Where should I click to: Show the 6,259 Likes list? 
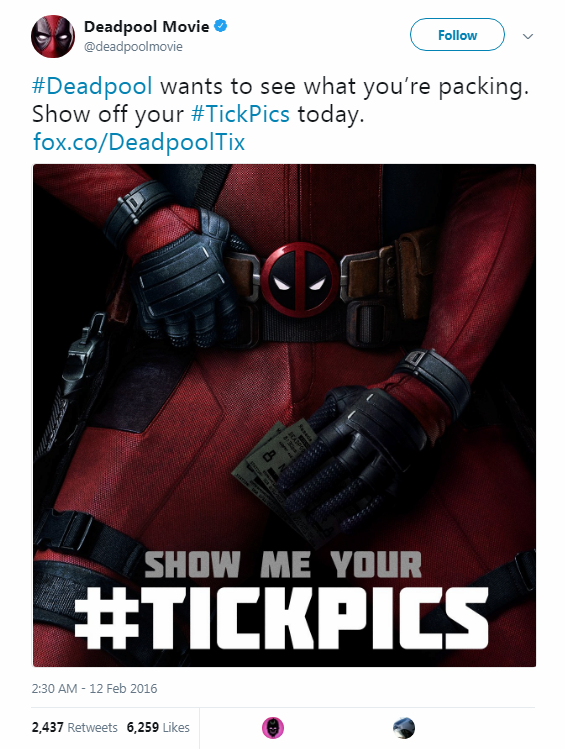pyautogui.click(x=158, y=728)
